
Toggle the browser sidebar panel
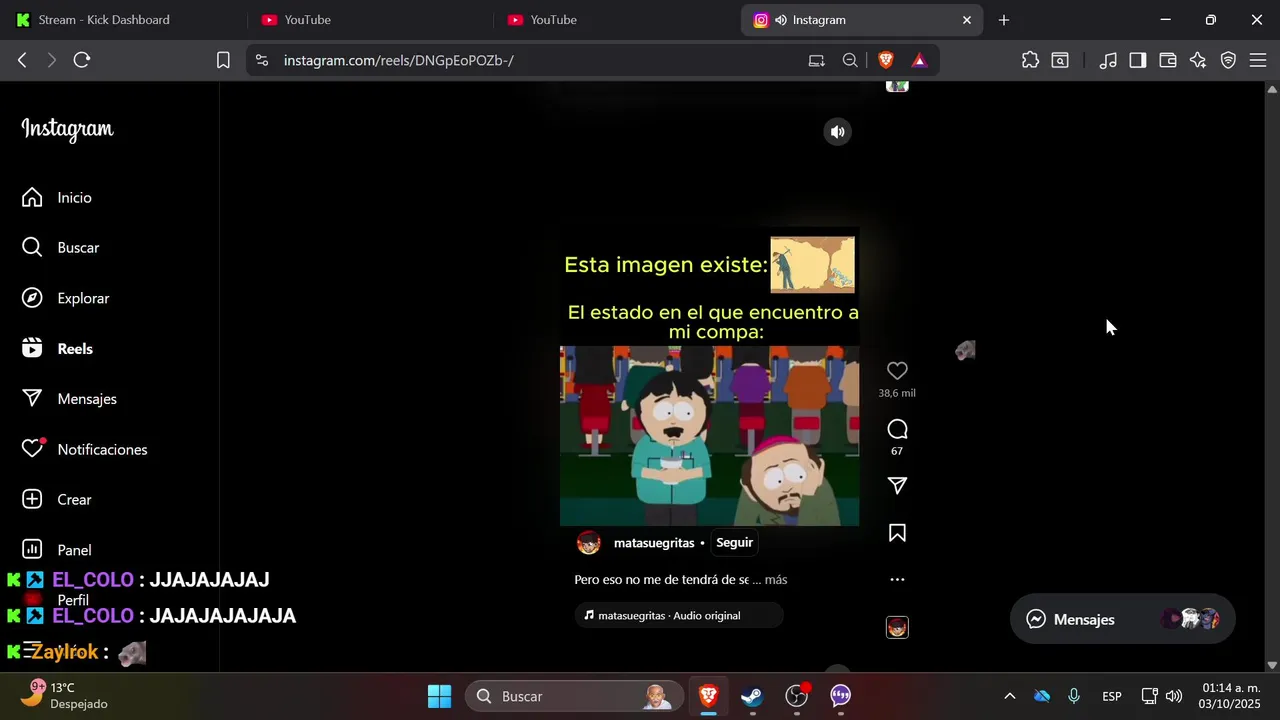1137,60
